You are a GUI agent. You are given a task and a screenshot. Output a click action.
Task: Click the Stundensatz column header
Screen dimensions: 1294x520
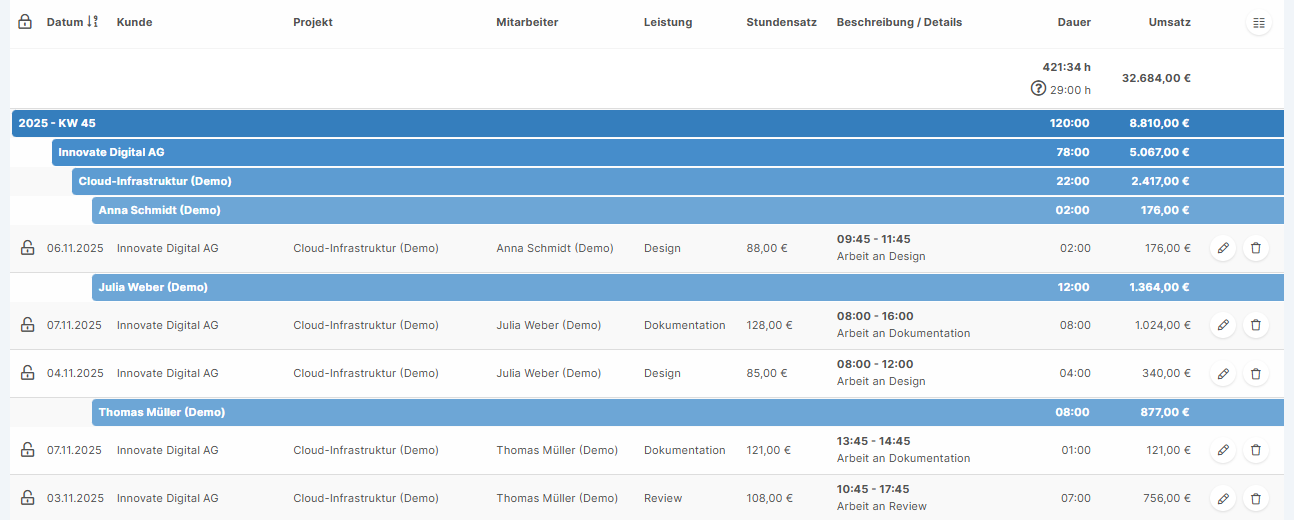(781, 22)
